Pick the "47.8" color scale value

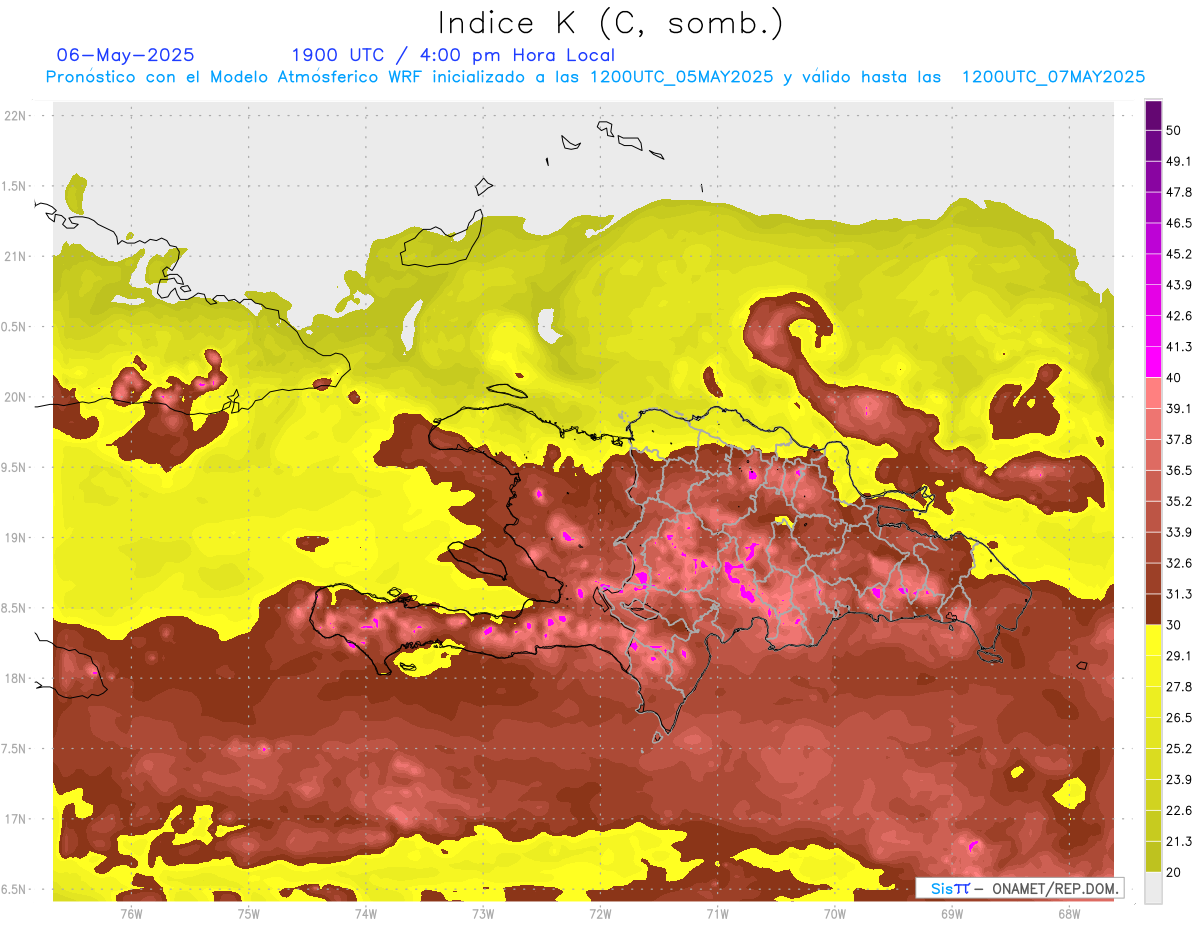pos(1179,192)
